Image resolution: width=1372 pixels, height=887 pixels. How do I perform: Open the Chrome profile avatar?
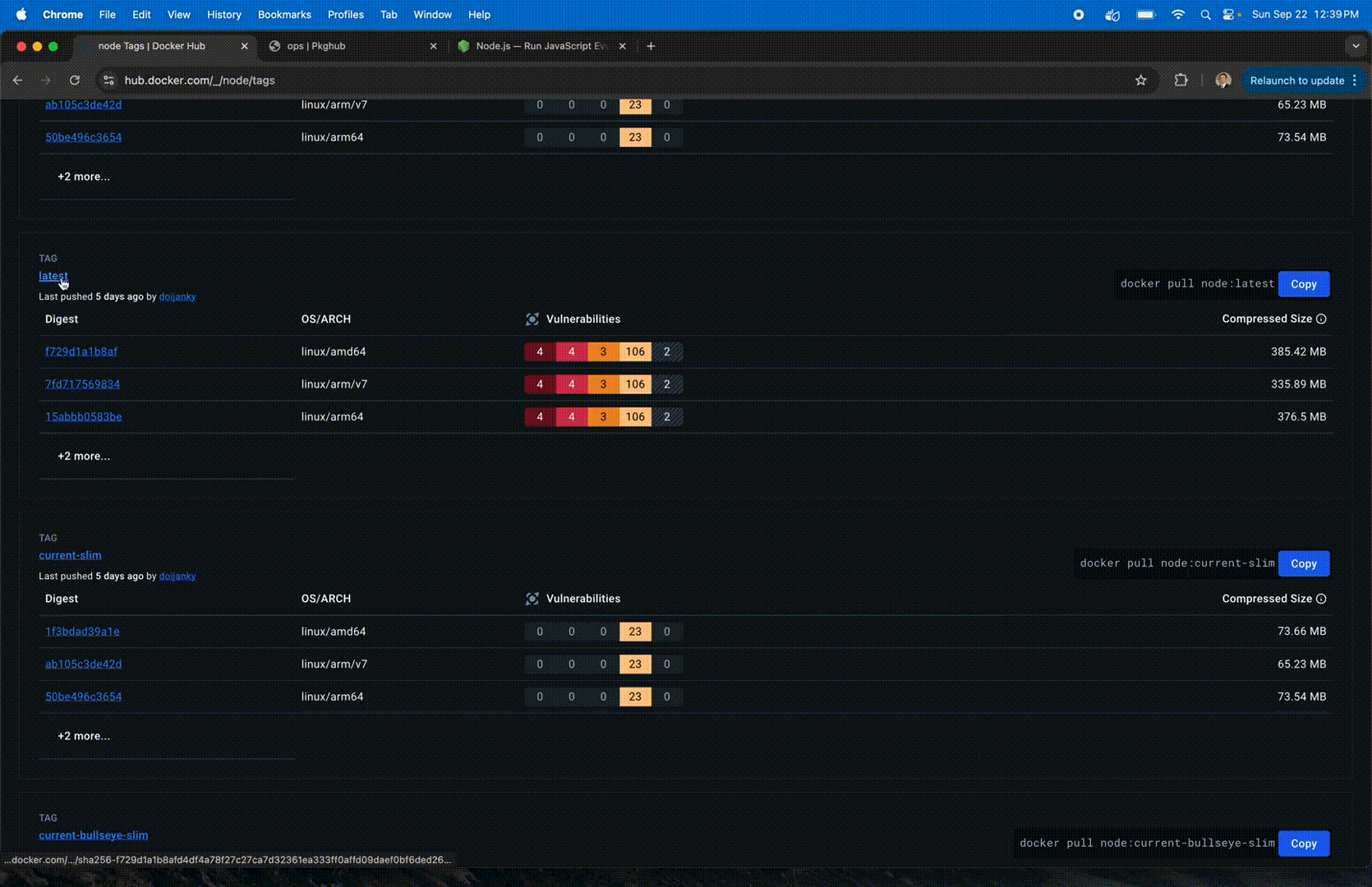coord(1222,80)
